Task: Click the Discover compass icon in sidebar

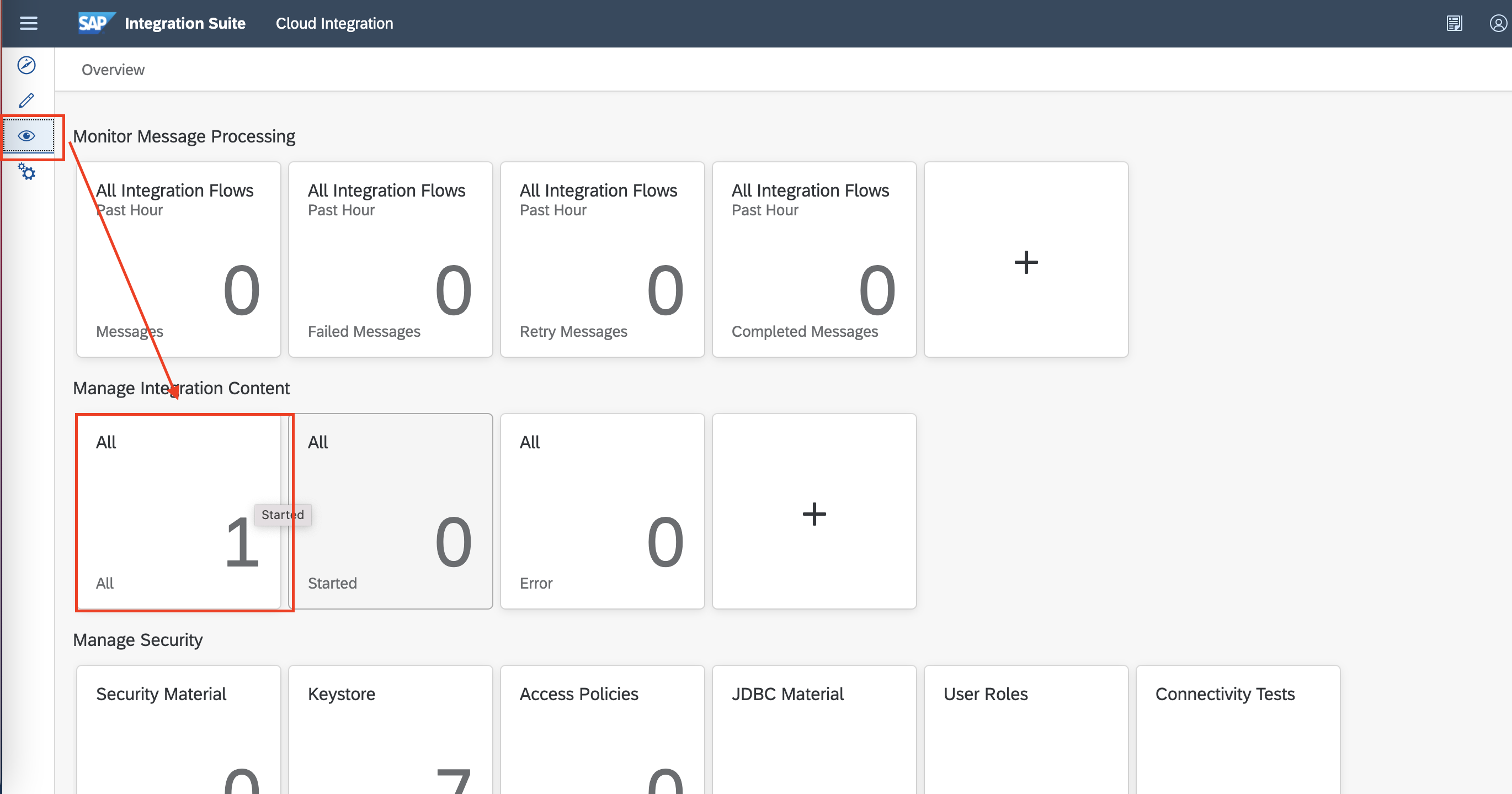Action: [26, 65]
